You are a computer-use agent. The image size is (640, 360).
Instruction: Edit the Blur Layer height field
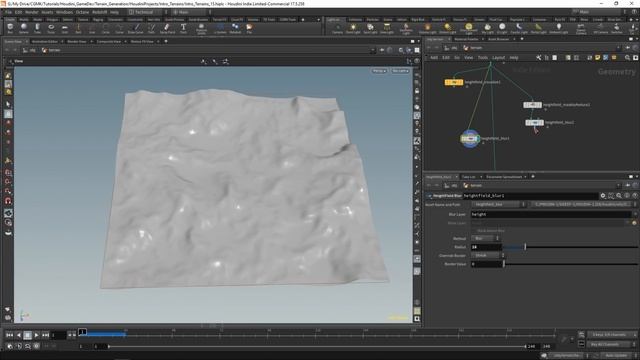551,214
